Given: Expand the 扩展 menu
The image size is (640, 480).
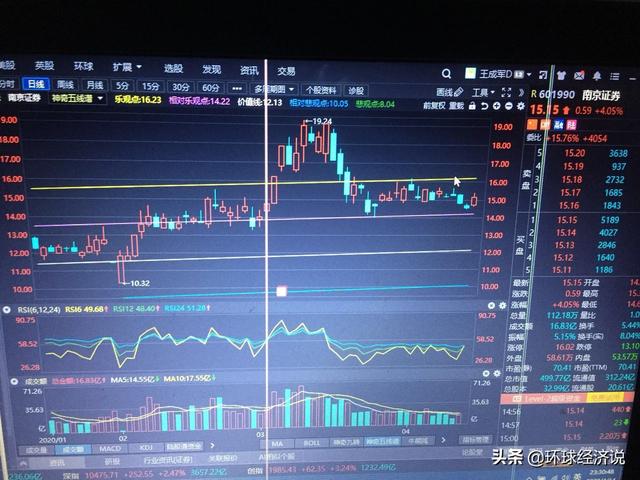Looking at the screenshot, I should click(x=127, y=67).
